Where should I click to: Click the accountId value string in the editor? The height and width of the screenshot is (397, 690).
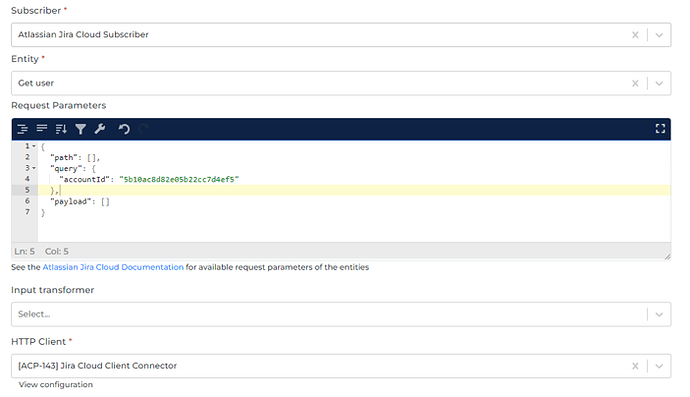point(179,179)
